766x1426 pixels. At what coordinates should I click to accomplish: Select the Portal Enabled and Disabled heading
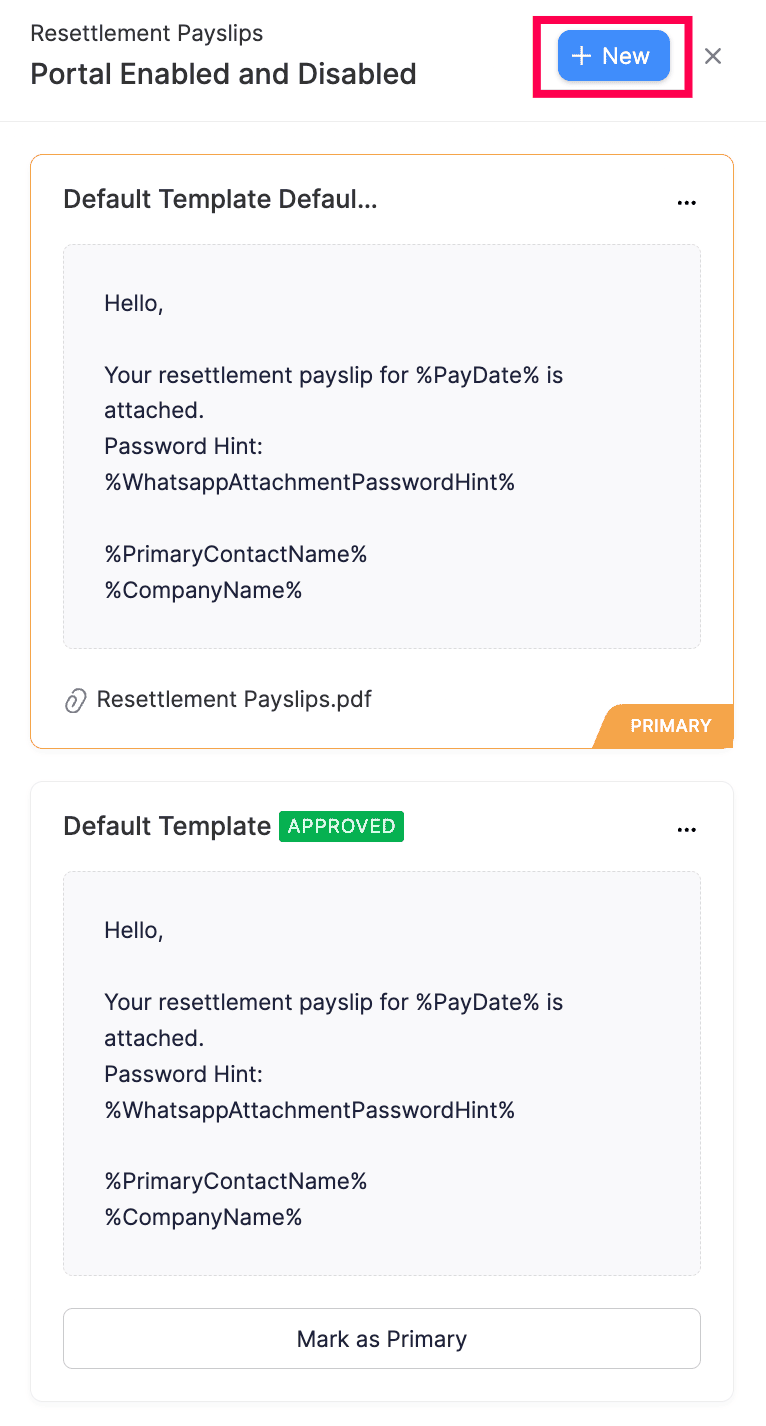pyautogui.click(x=223, y=74)
